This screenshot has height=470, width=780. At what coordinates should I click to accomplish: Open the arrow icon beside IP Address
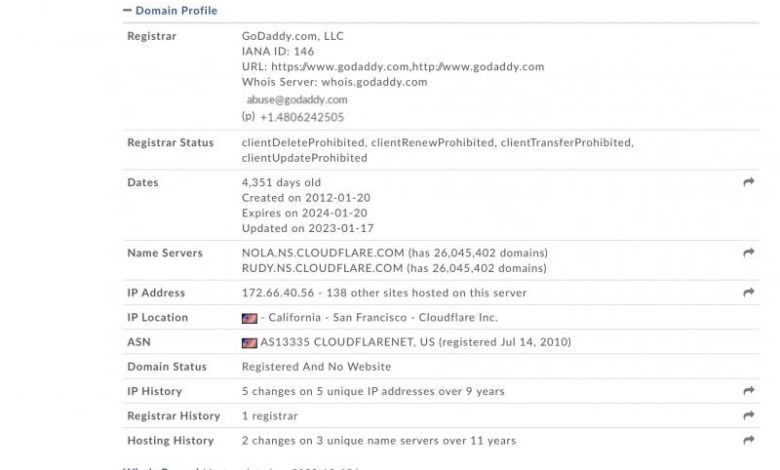pyautogui.click(x=749, y=292)
